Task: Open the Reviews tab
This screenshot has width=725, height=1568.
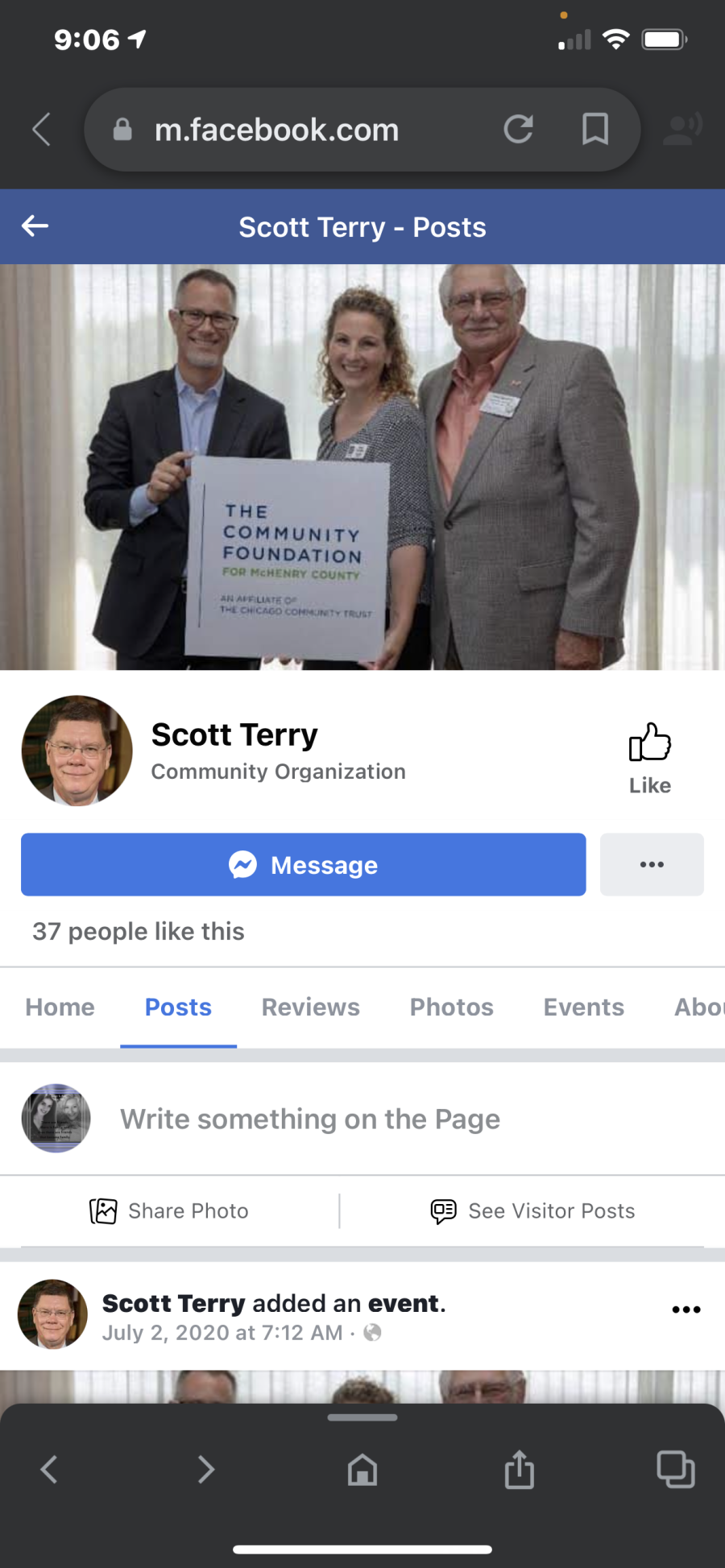Action: tap(311, 1007)
